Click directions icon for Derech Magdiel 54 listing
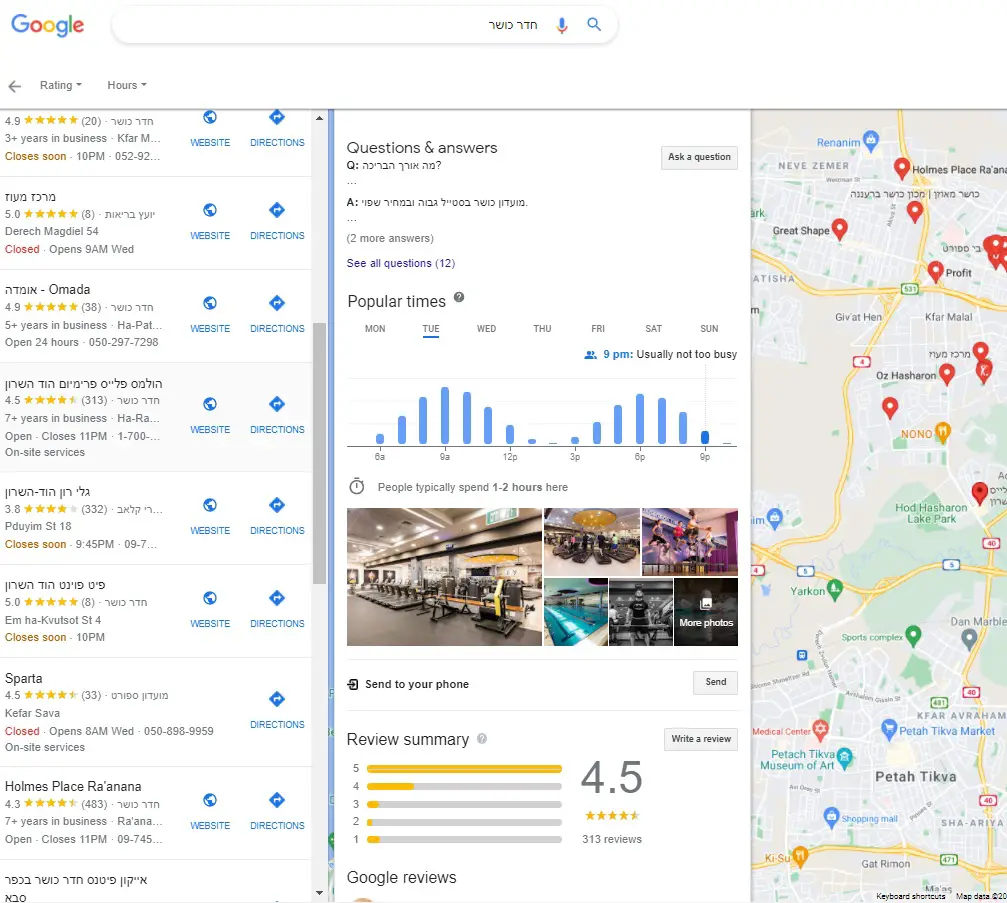Image resolution: width=1007 pixels, height=903 pixels. [x=277, y=210]
